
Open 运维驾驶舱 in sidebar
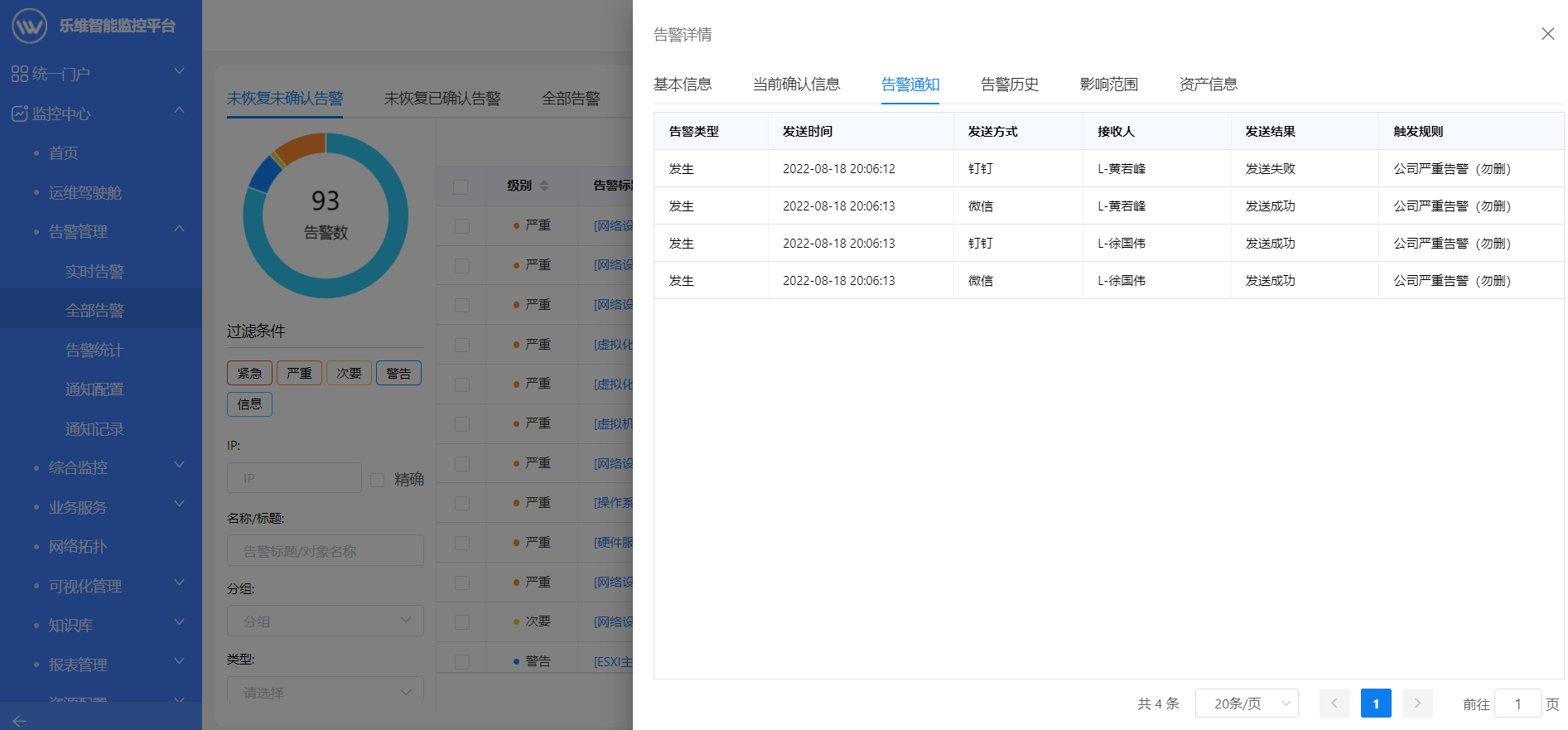(84, 193)
